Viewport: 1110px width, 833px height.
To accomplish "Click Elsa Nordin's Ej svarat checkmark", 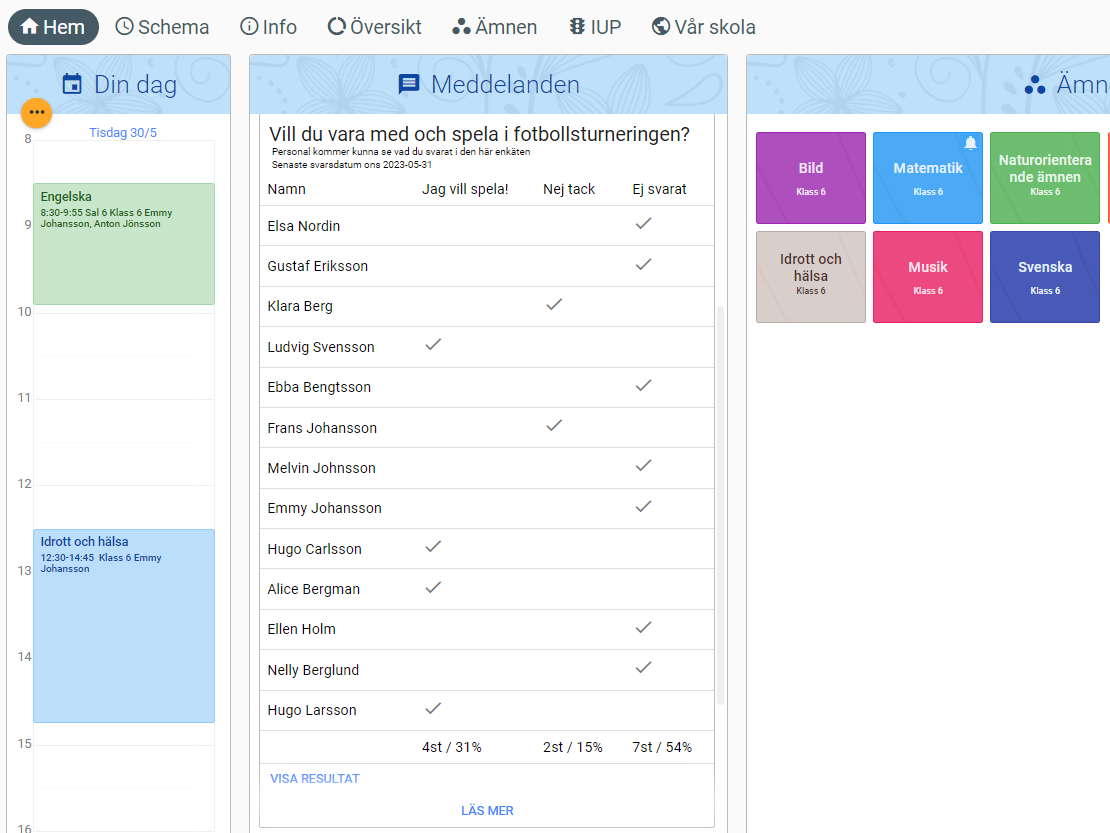I will [644, 223].
